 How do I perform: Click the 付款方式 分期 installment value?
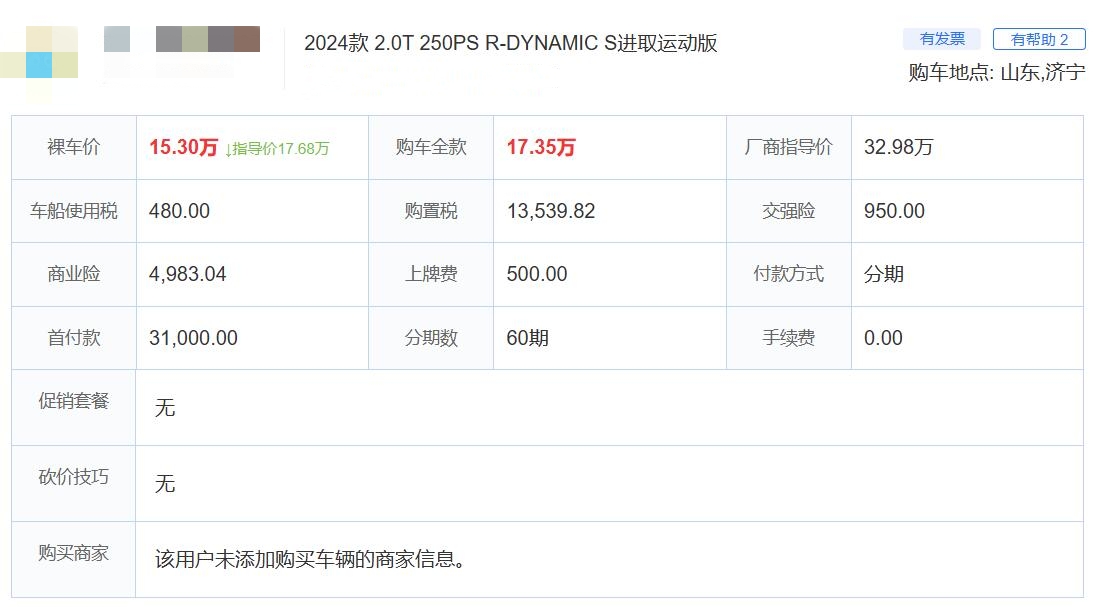click(886, 274)
